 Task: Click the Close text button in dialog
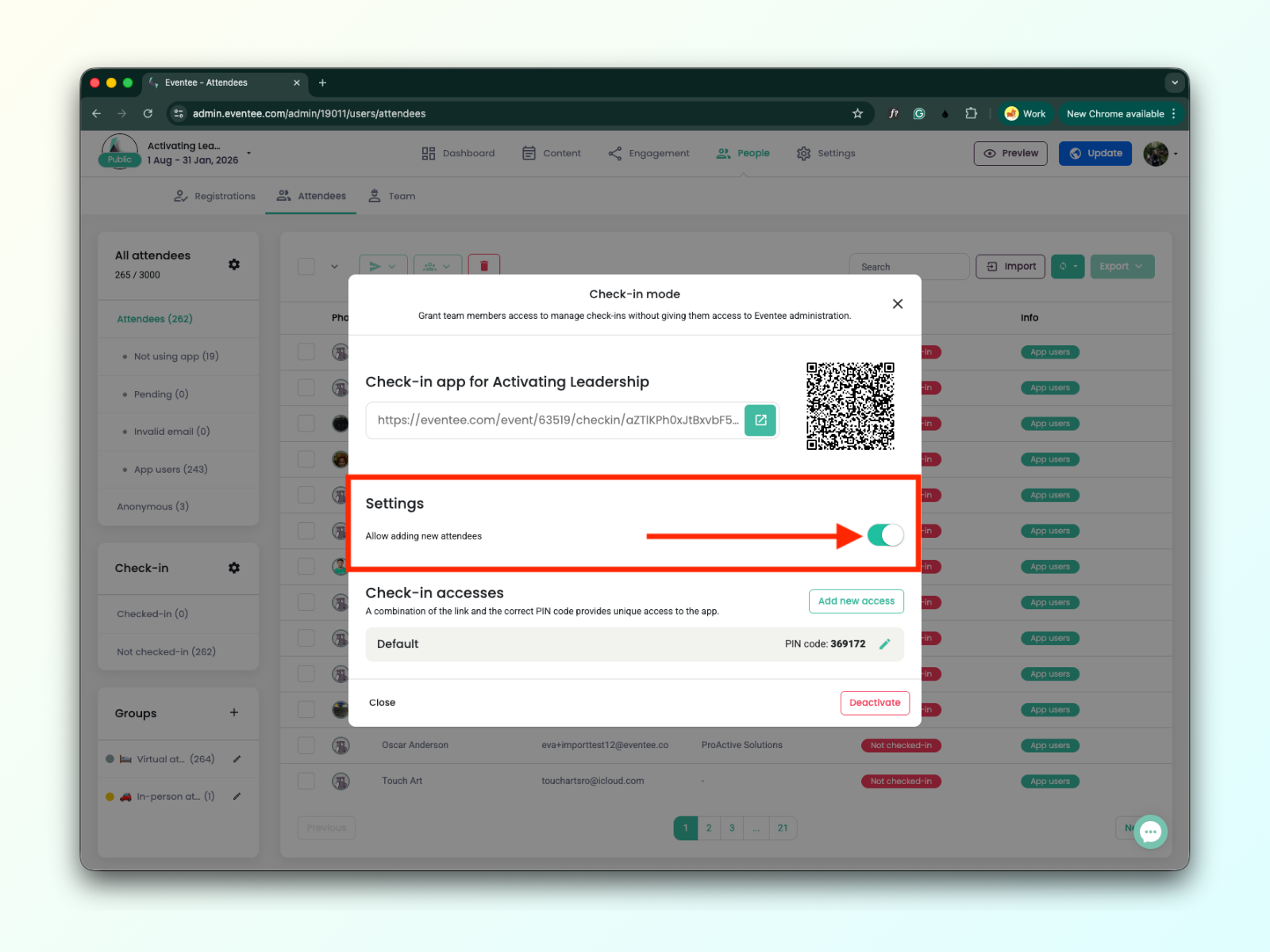382,703
